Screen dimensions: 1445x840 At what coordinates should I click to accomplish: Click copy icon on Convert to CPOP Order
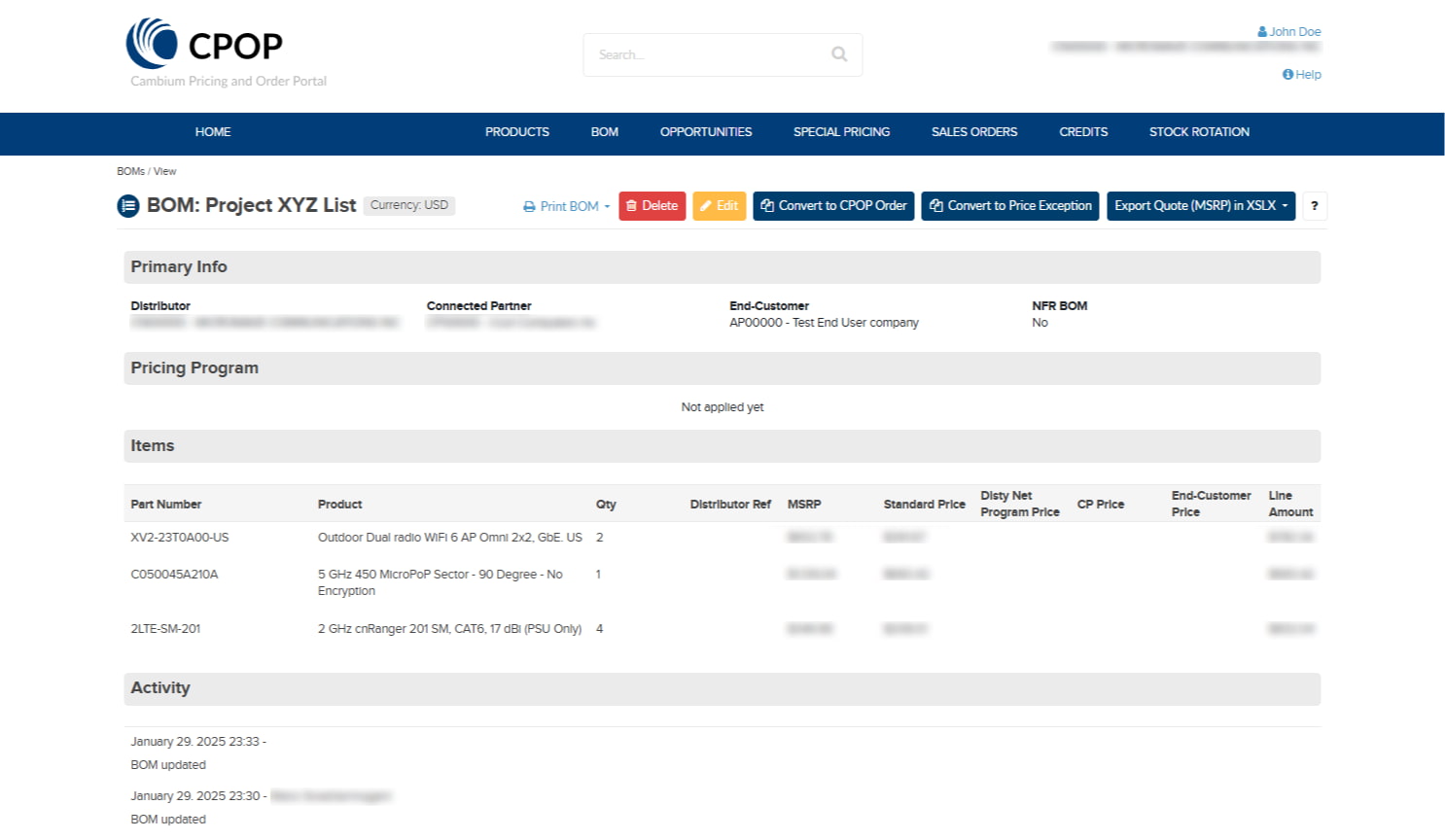[767, 206]
